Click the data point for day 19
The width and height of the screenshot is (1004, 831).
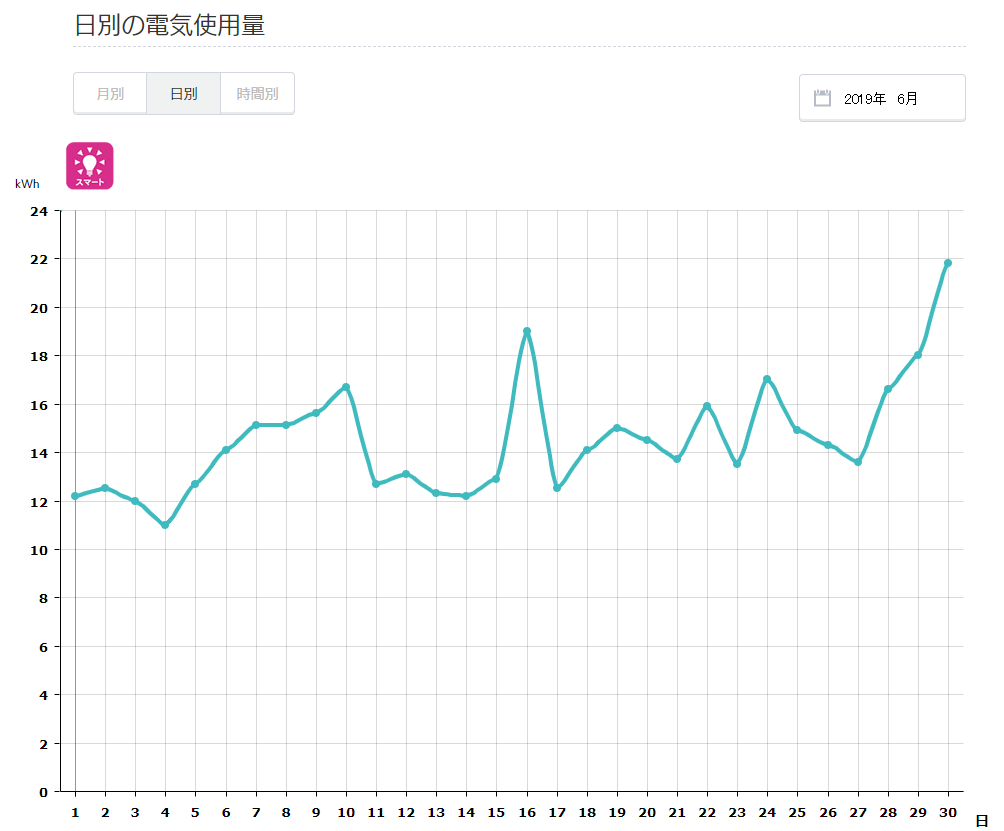617,428
